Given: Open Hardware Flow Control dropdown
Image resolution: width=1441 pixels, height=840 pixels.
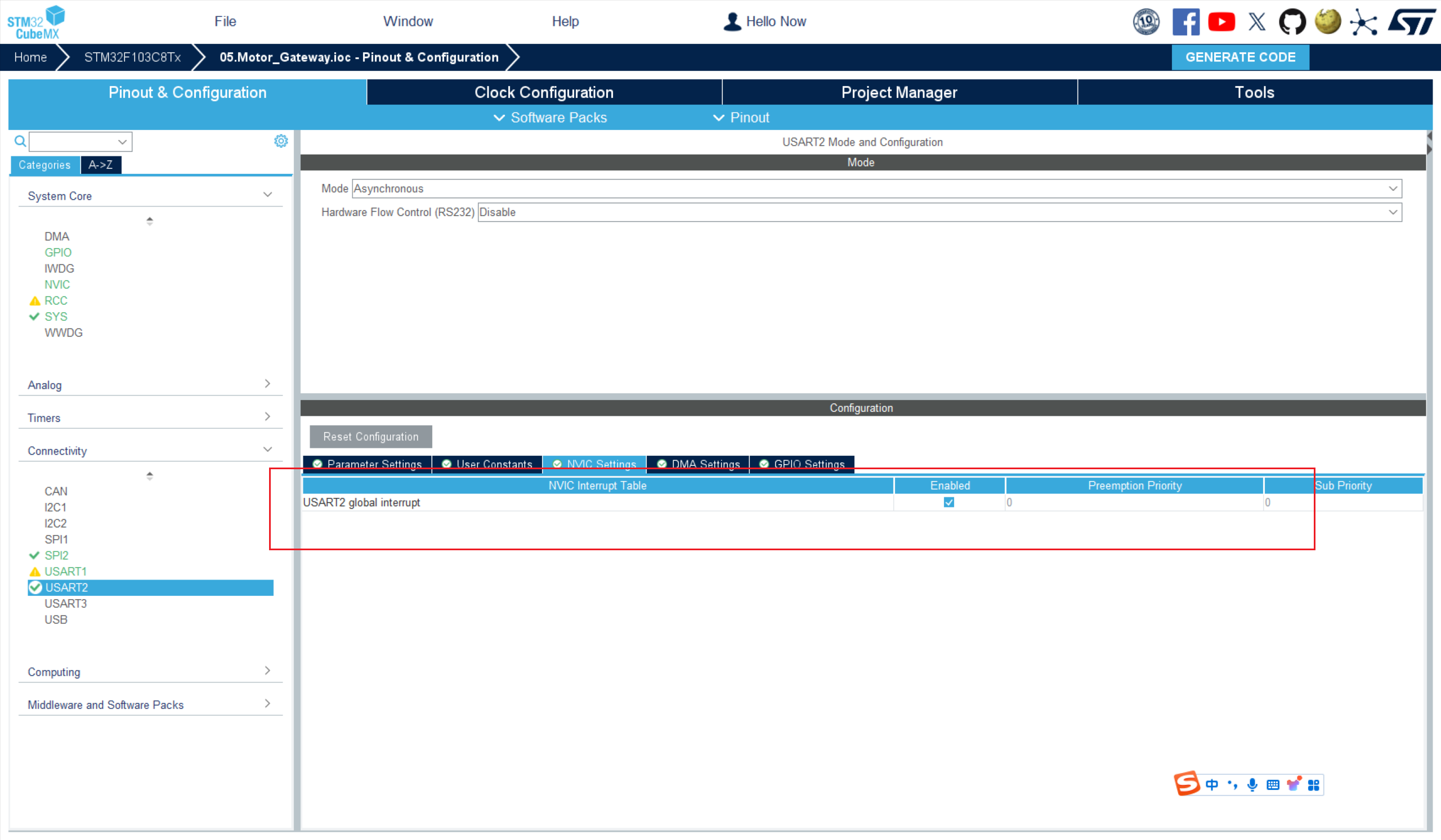Looking at the screenshot, I should [1393, 212].
